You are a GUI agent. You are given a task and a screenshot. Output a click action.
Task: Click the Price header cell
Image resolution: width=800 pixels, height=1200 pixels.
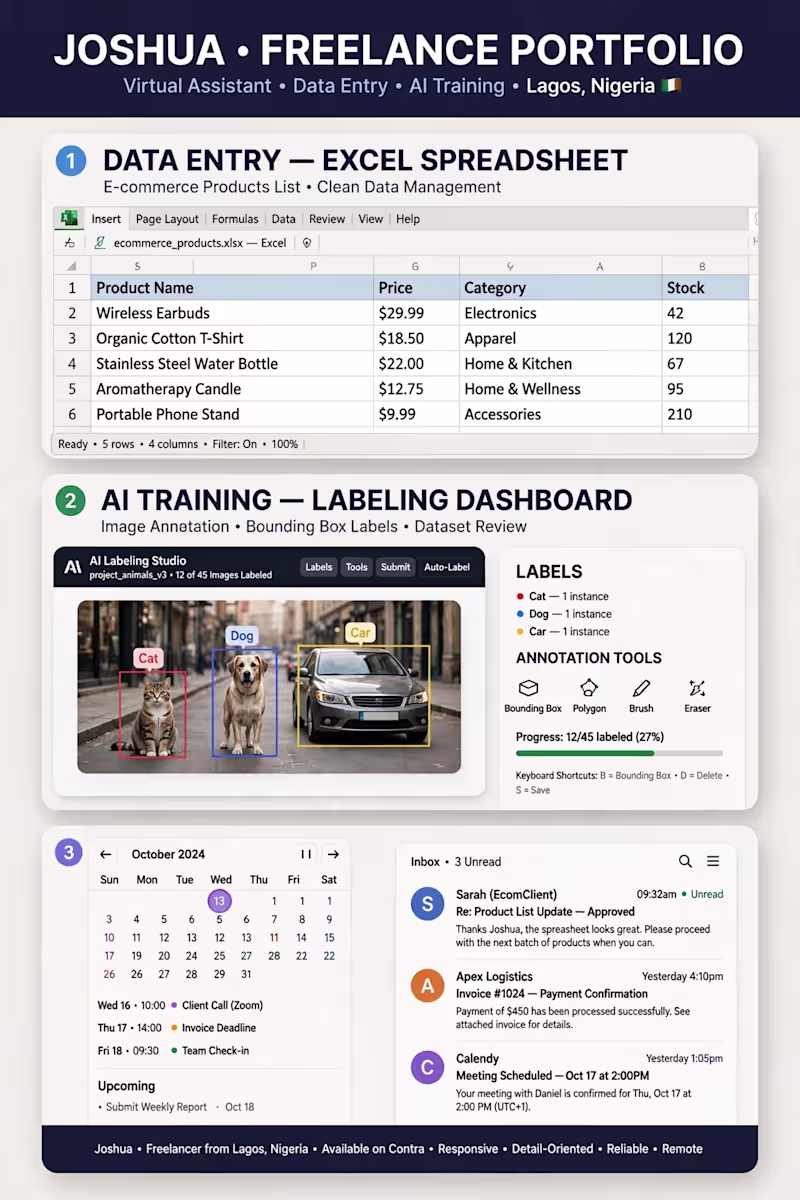pos(416,287)
